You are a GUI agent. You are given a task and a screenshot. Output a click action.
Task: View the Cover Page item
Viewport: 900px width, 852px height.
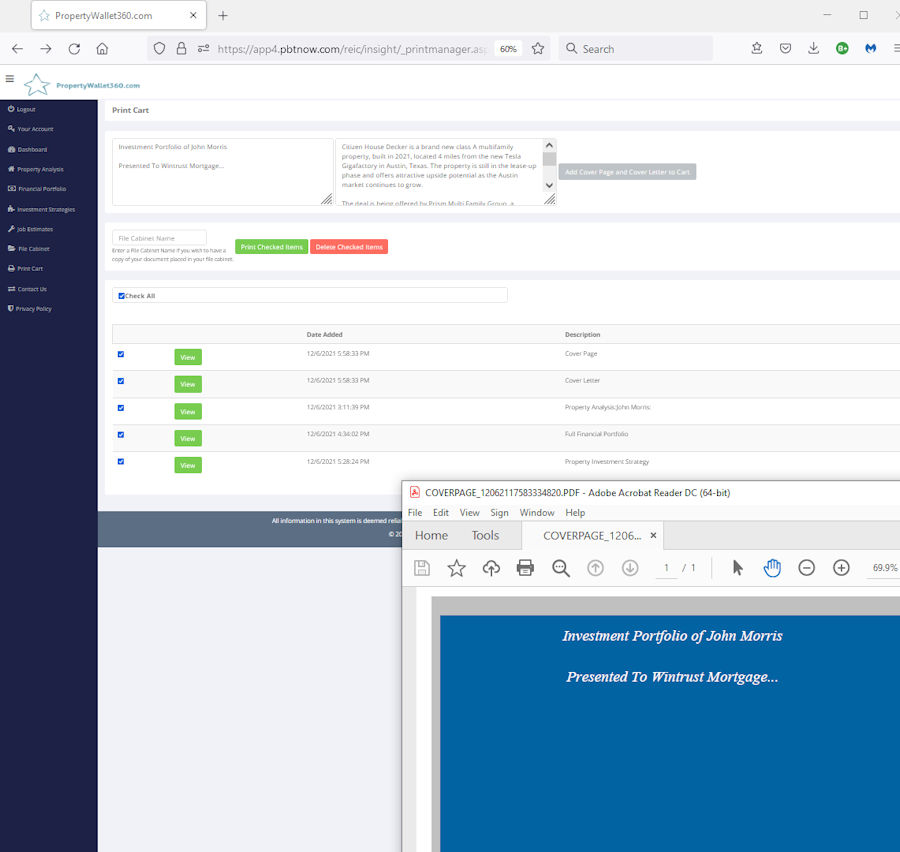[x=188, y=357]
